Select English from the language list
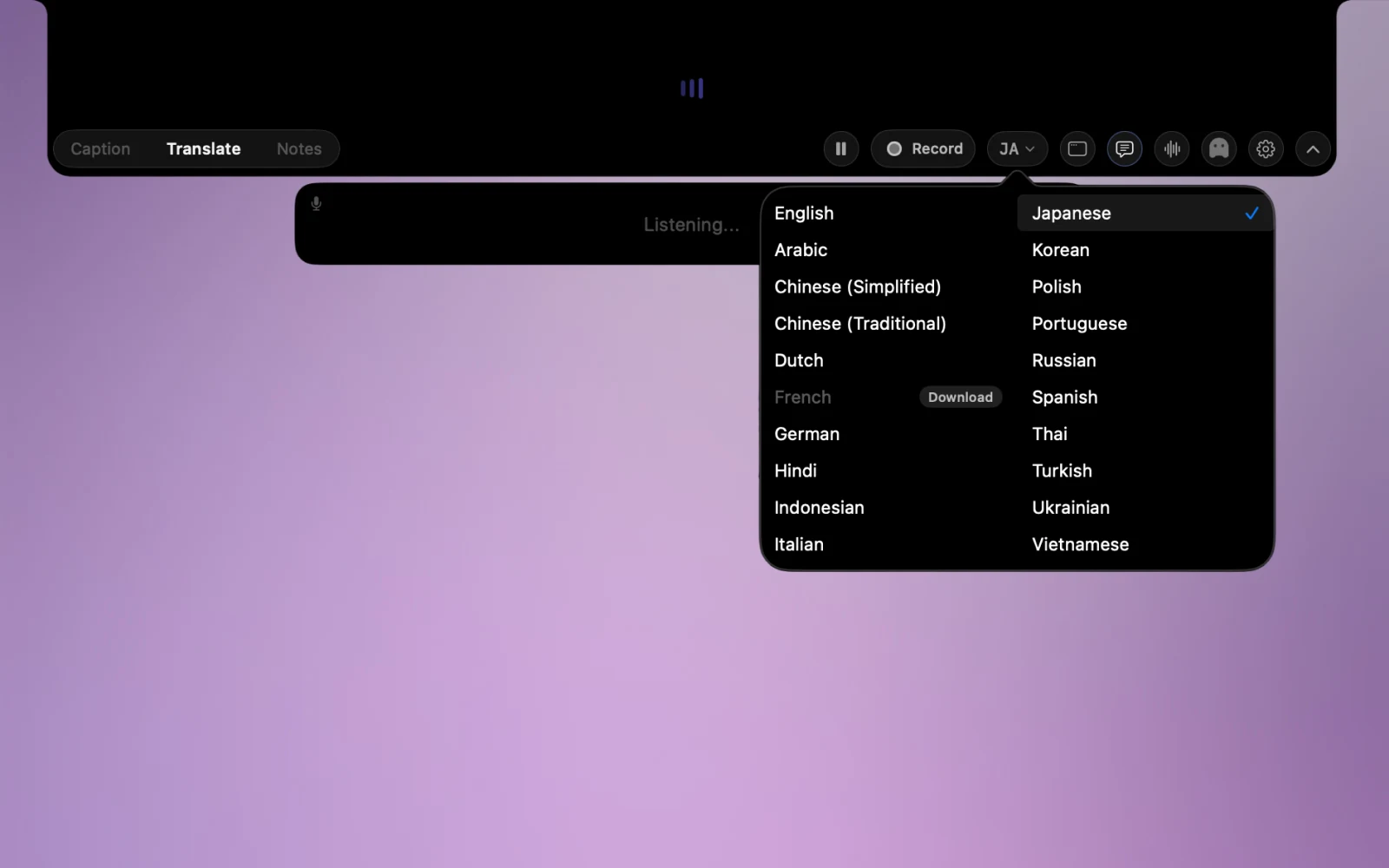The height and width of the screenshot is (868, 1389). [888, 213]
